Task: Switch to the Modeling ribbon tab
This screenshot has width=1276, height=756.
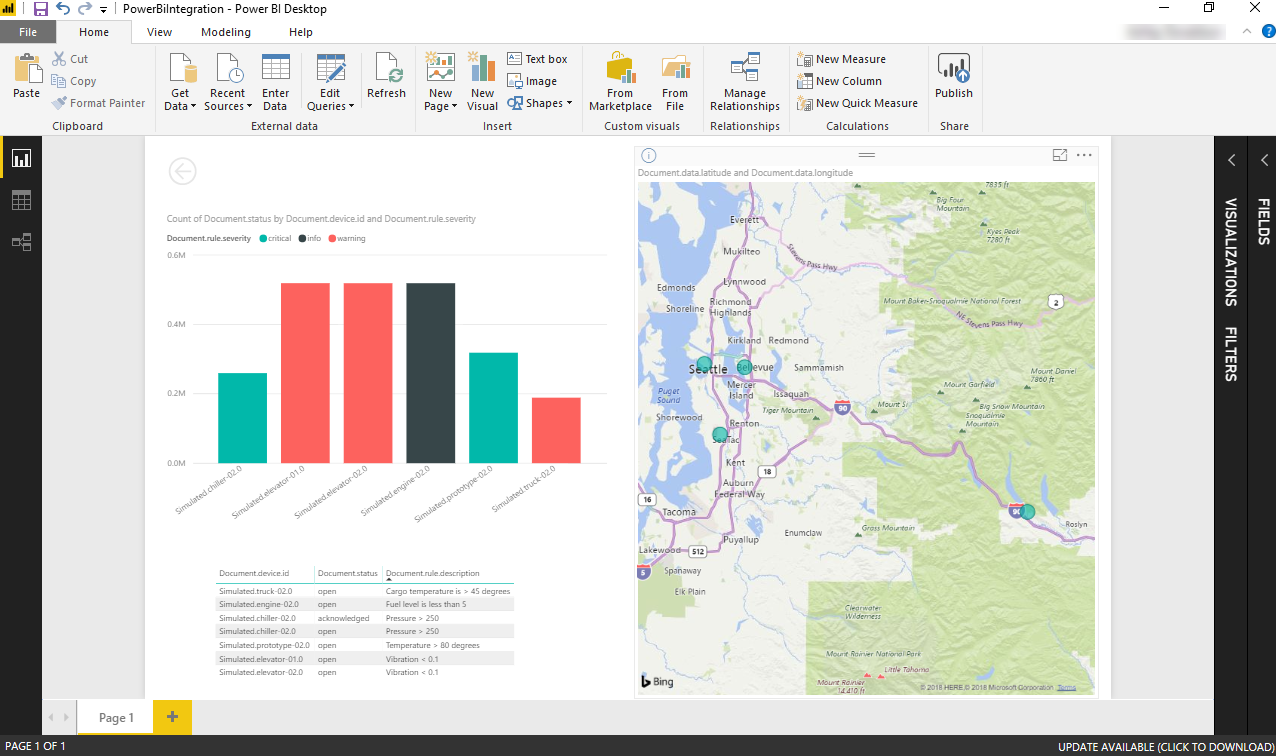Action: click(226, 32)
